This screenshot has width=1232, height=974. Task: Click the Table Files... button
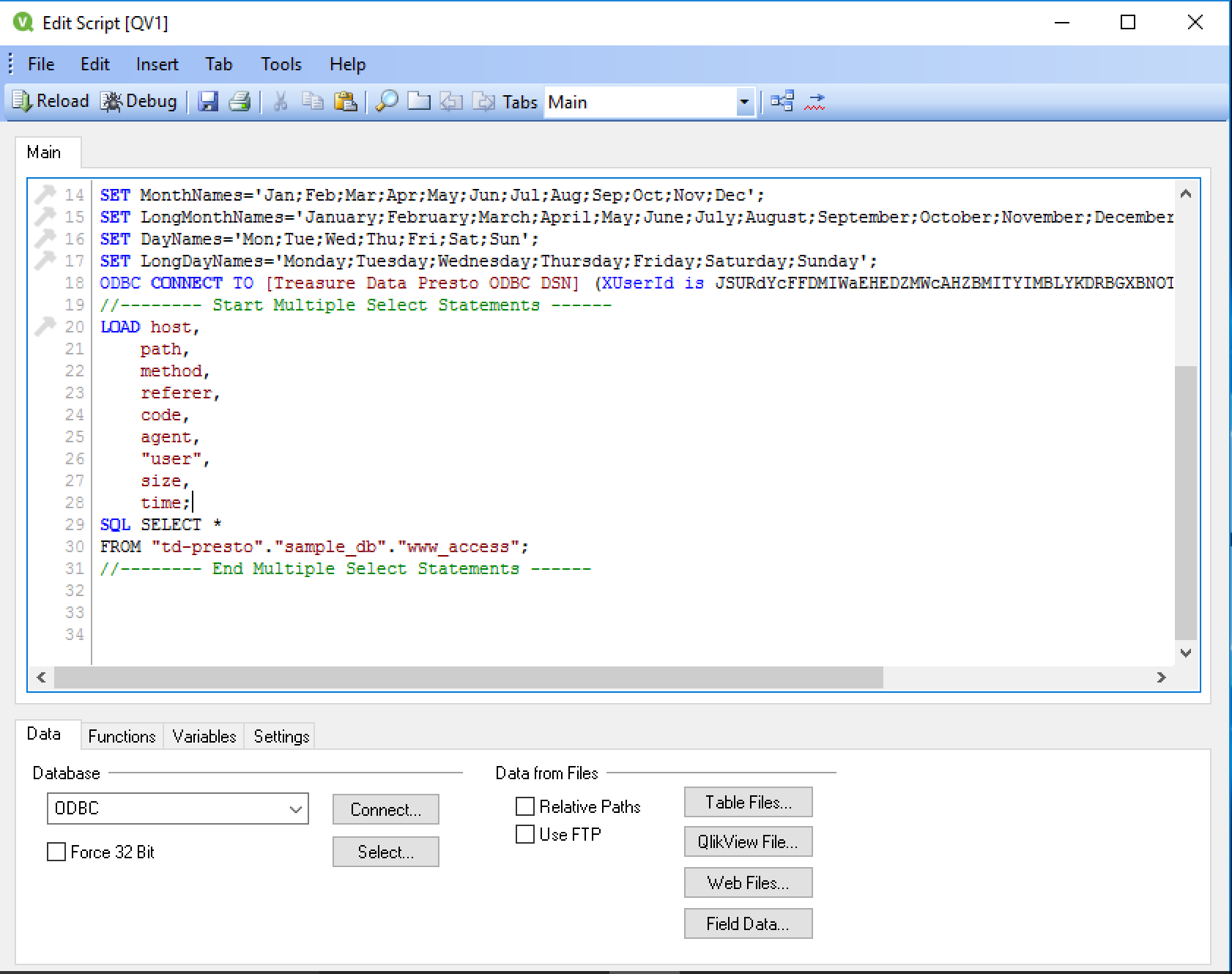pos(749,802)
